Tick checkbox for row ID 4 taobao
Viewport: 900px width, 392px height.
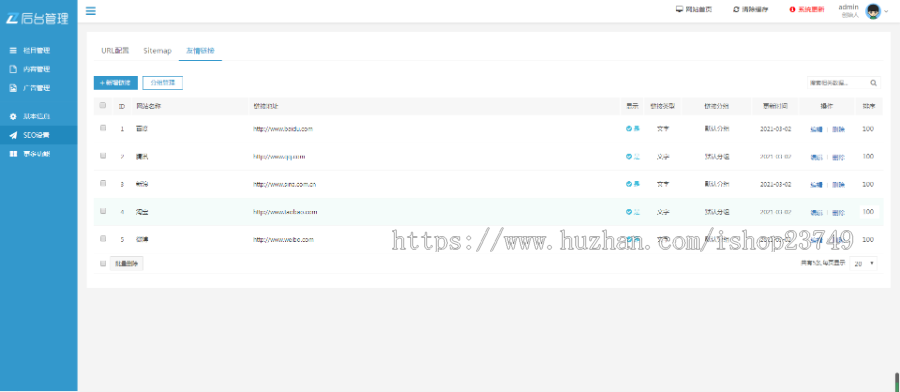coord(103,211)
